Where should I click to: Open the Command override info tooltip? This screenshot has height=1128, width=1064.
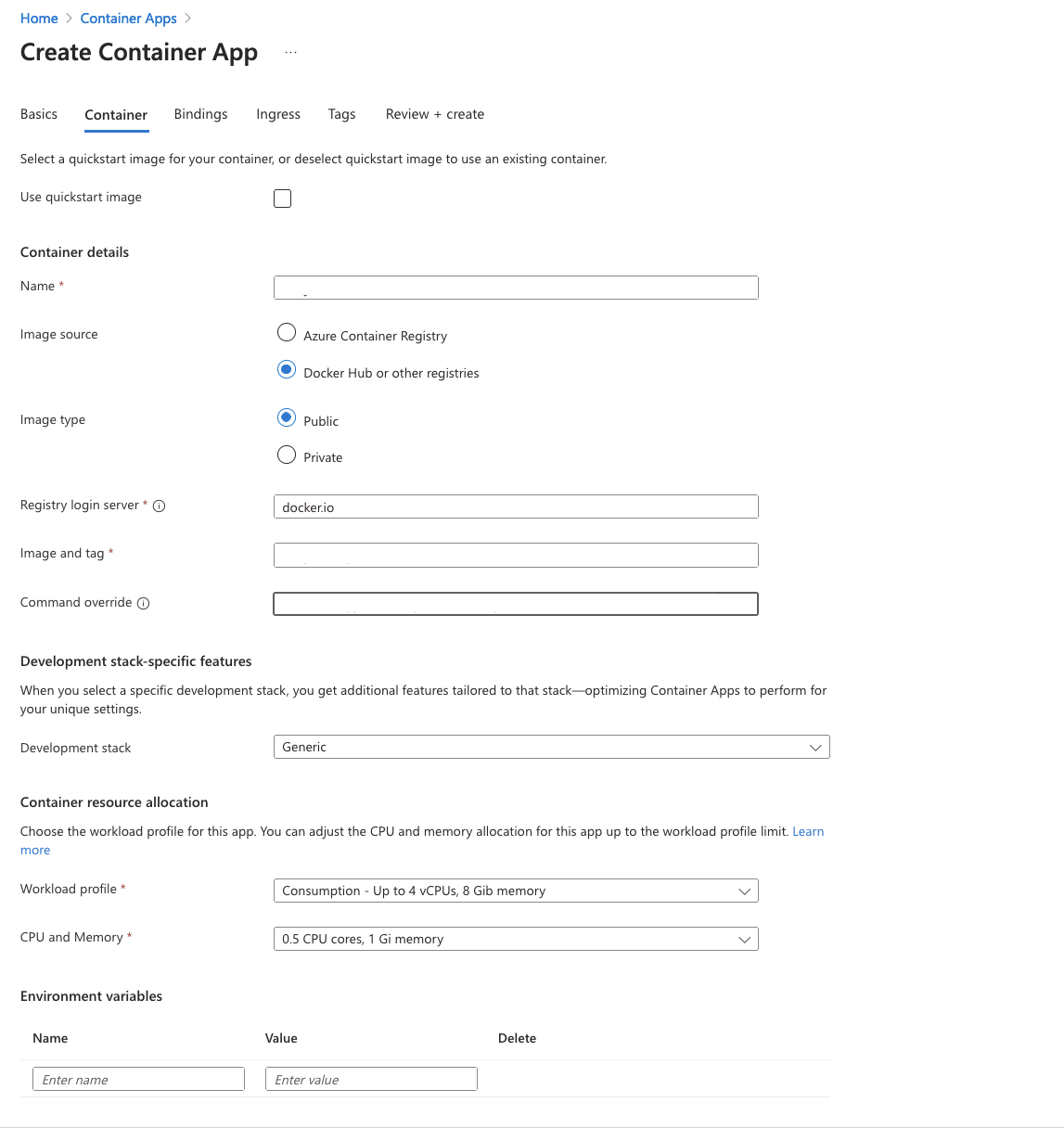coord(144,603)
